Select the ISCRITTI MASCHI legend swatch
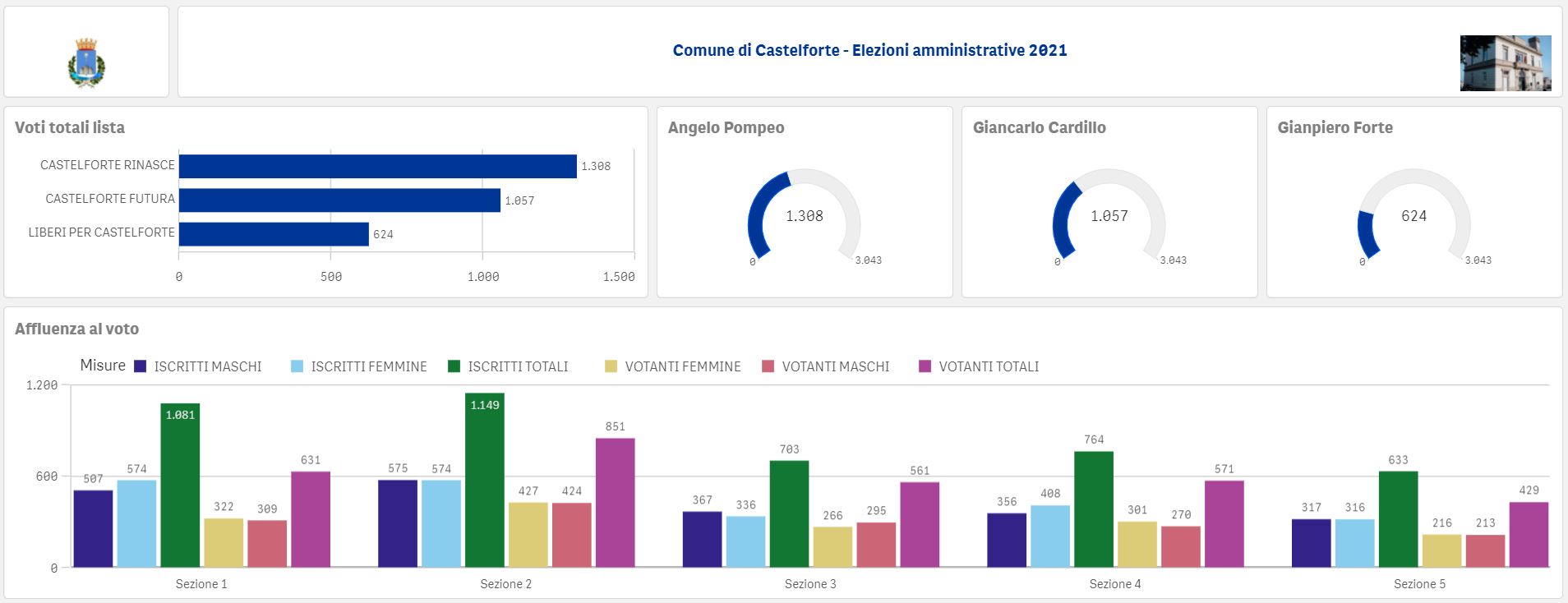Image resolution: width=1568 pixels, height=603 pixels. [140, 366]
